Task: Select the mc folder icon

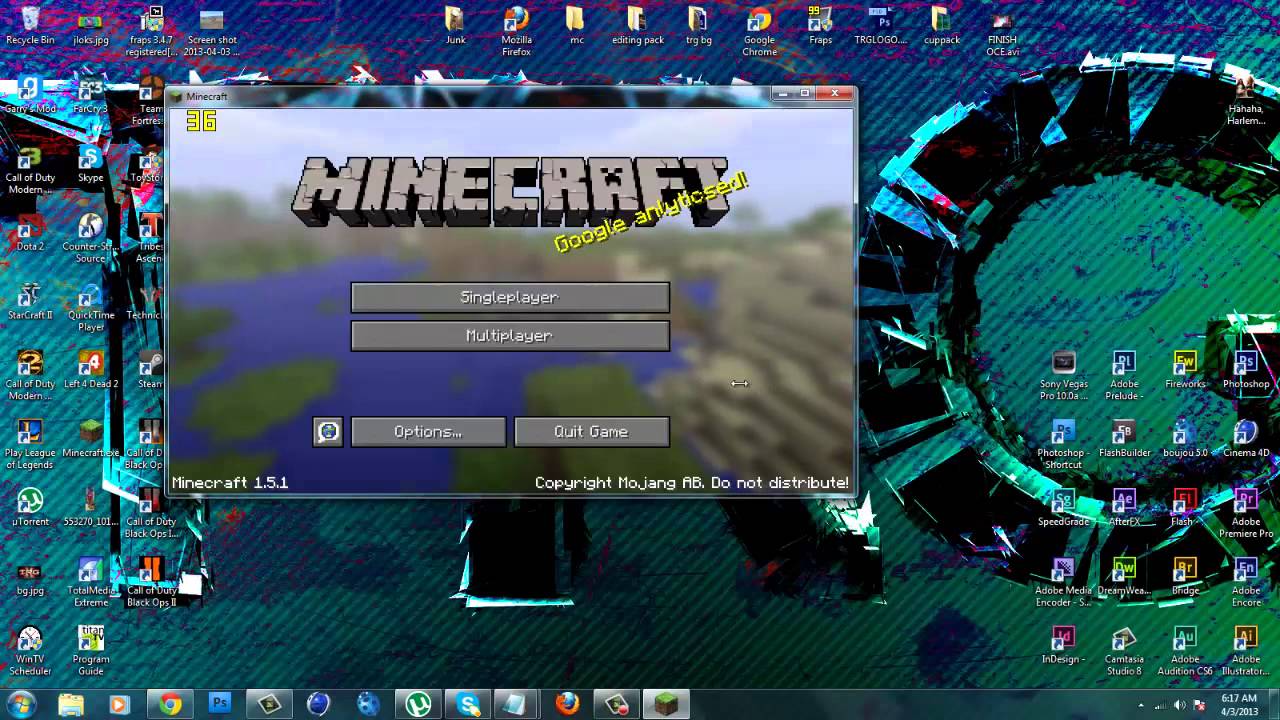Action: pyautogui.click(x=576, y=26)
